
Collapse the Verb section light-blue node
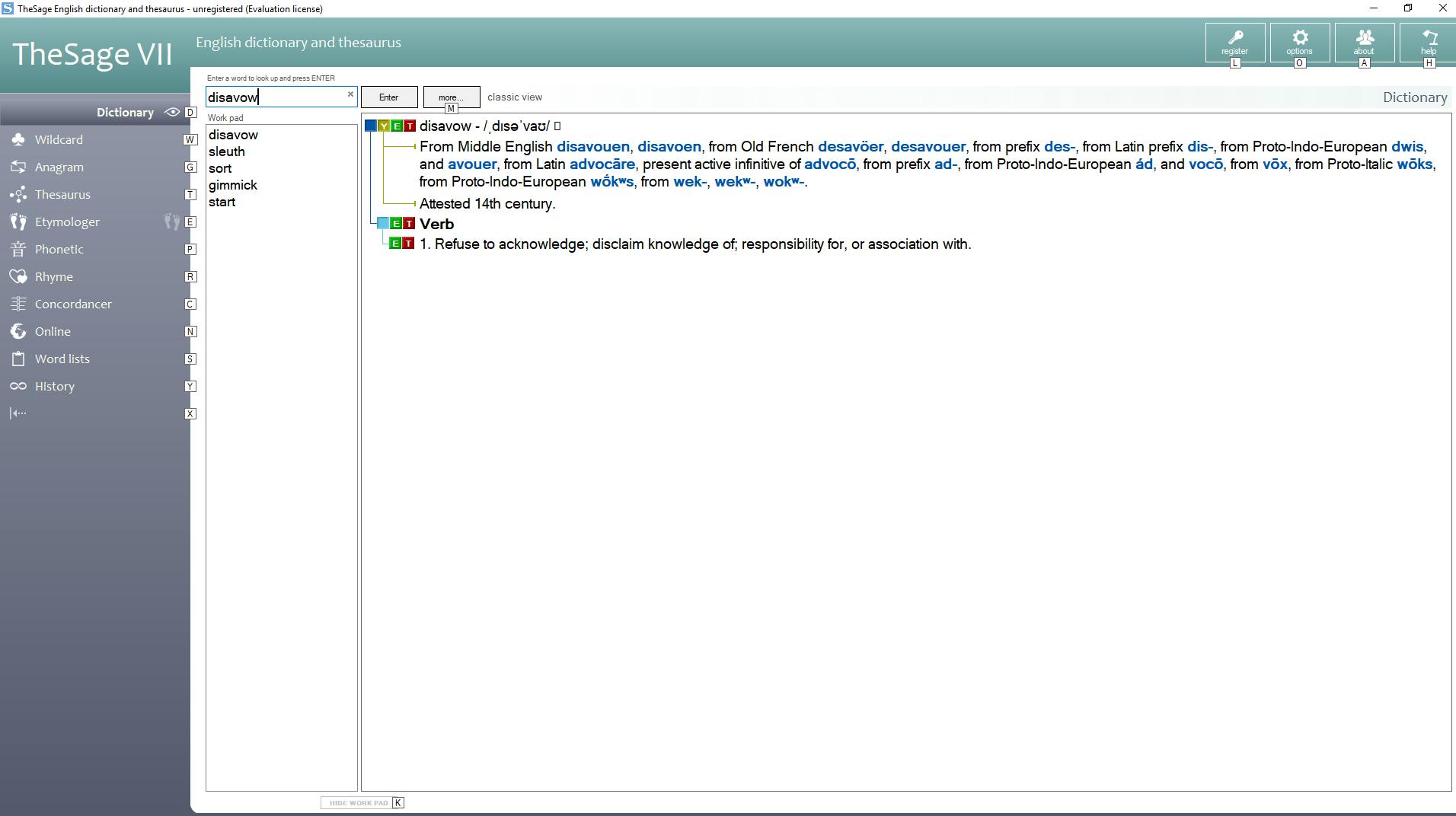(x=383, y=224)
